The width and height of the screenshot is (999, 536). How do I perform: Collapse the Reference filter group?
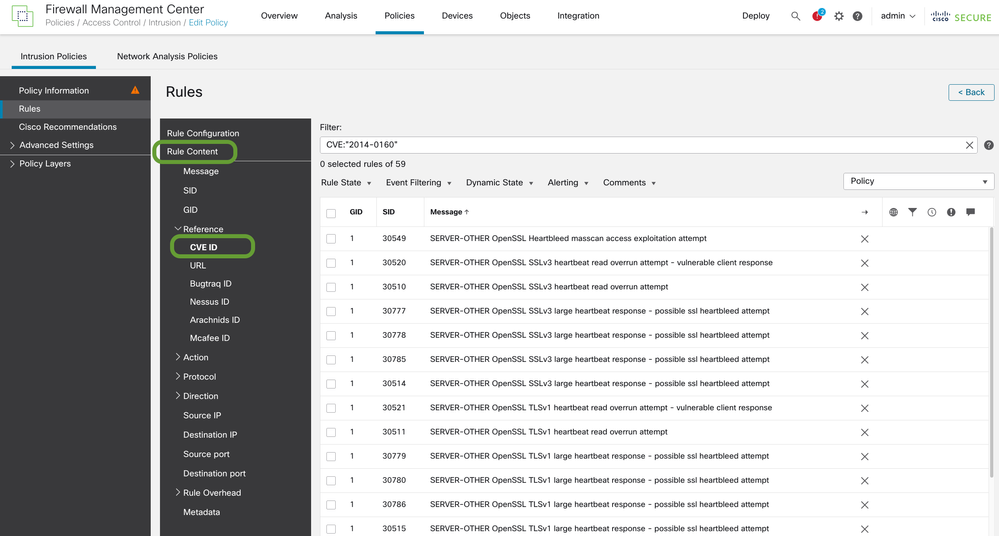[x=178, y=229]
